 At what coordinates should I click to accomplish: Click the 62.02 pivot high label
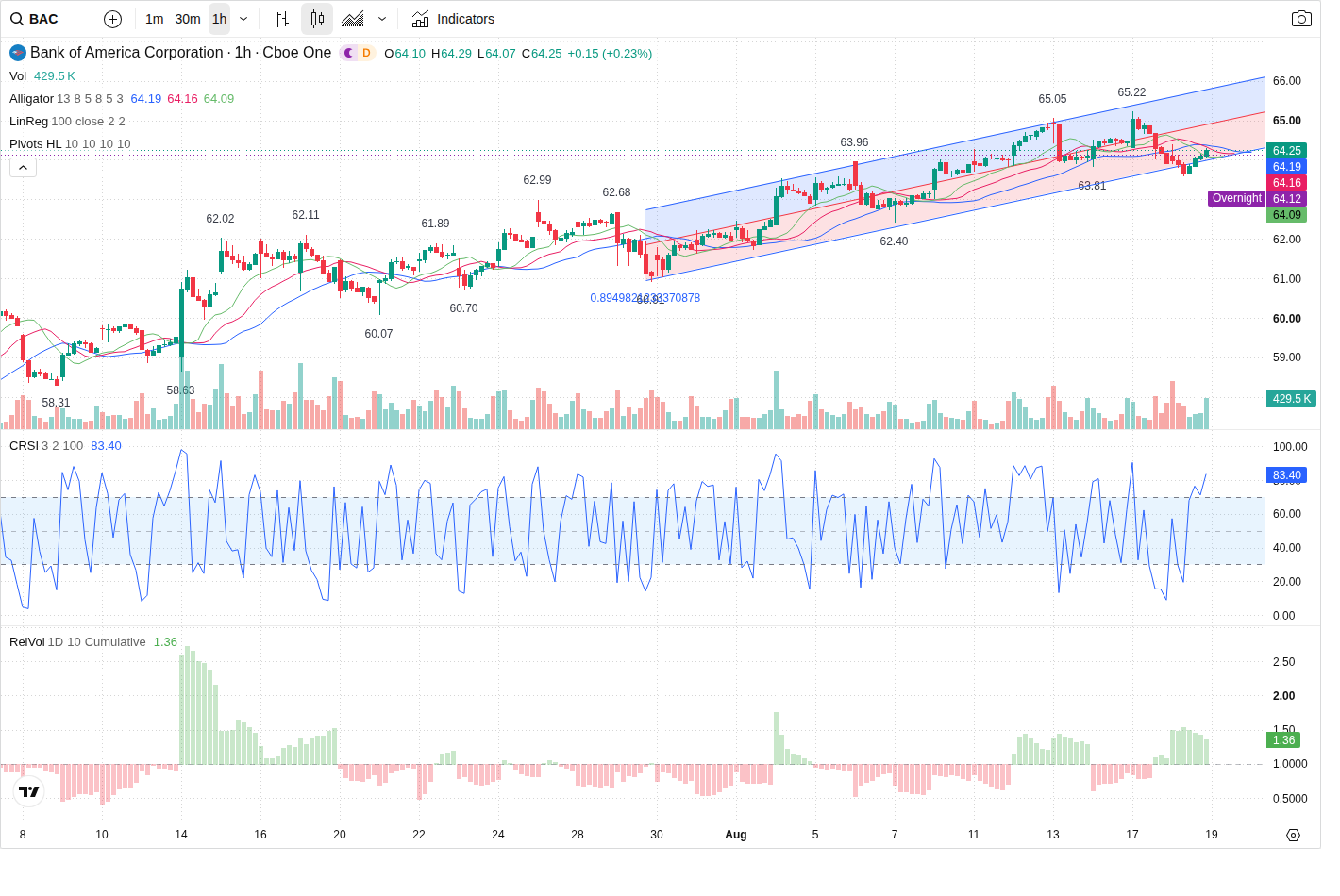click(220, 219)
